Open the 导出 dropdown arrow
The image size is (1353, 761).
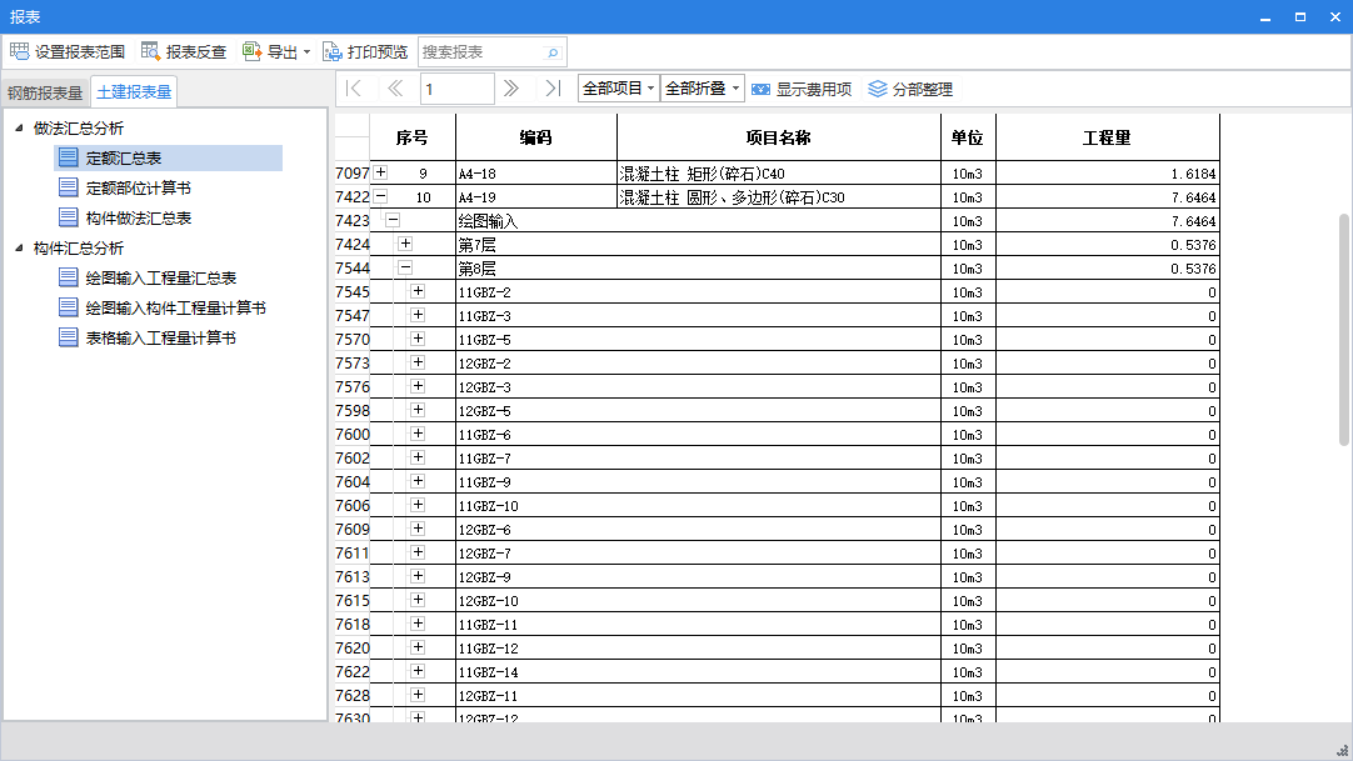(307, 52)
